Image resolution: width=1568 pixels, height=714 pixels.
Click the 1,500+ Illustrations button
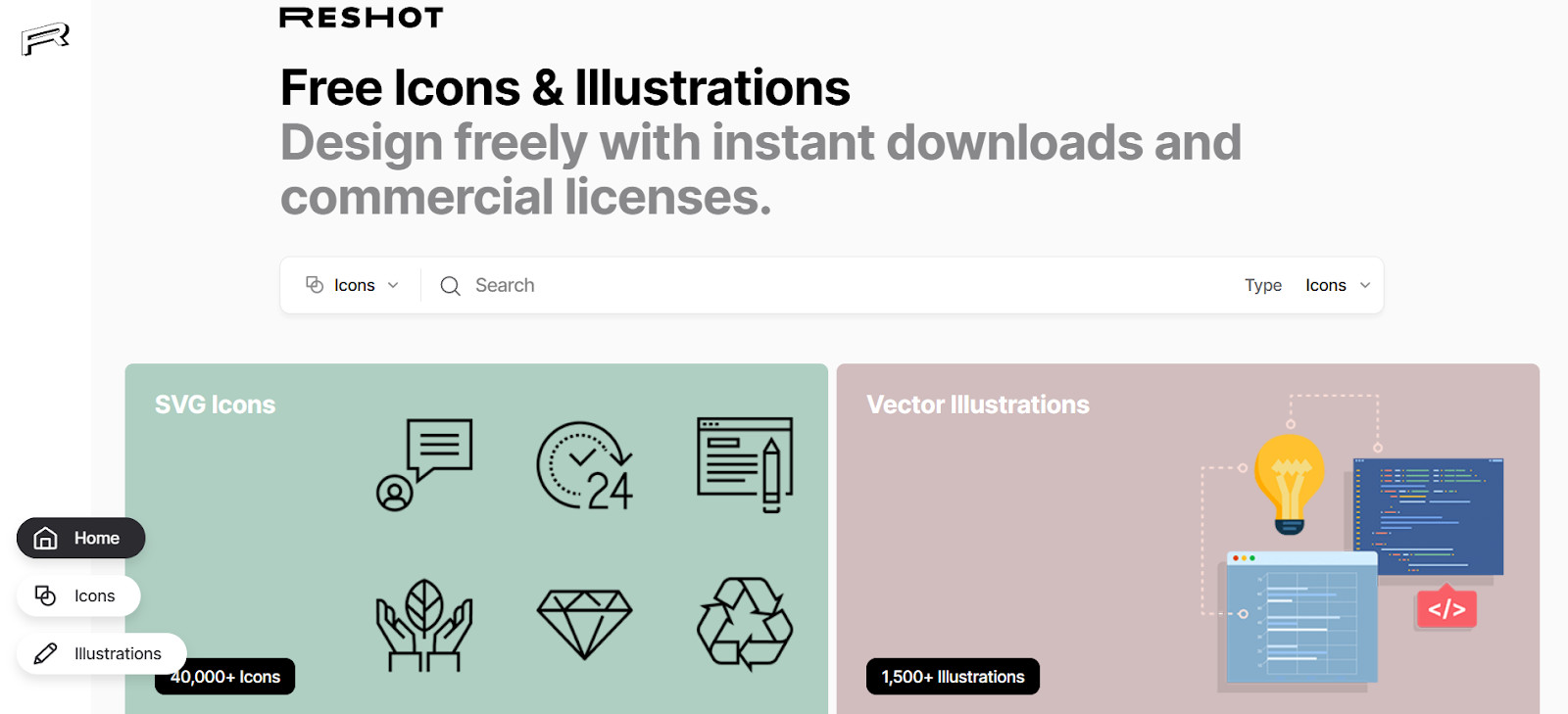[953, 677]
